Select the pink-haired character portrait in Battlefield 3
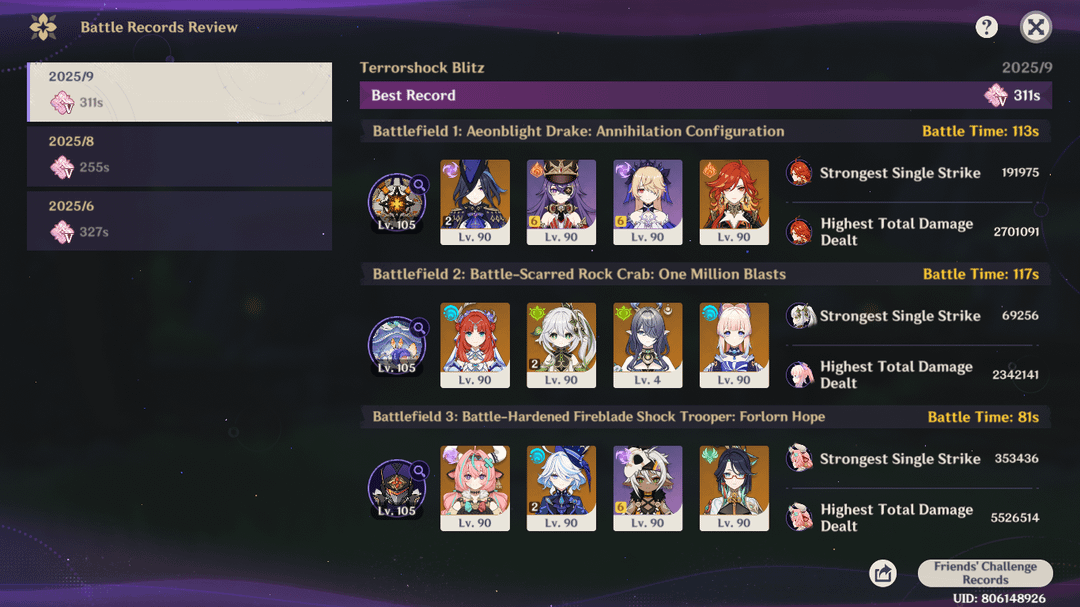The width and height of the screenshot is (1080, 607). tap(475, 488)
